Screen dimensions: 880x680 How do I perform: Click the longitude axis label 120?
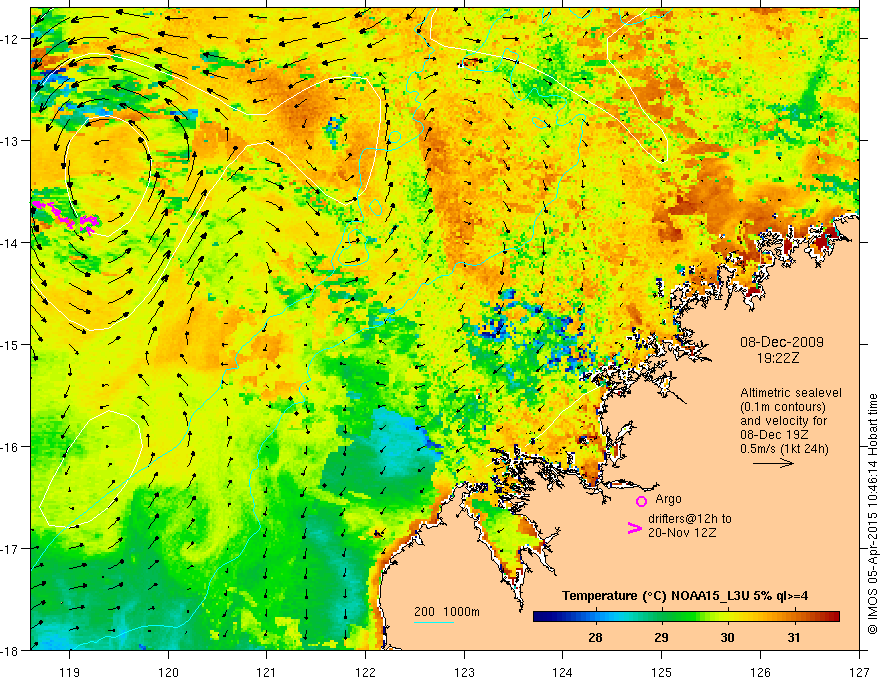tap(168, 672)
